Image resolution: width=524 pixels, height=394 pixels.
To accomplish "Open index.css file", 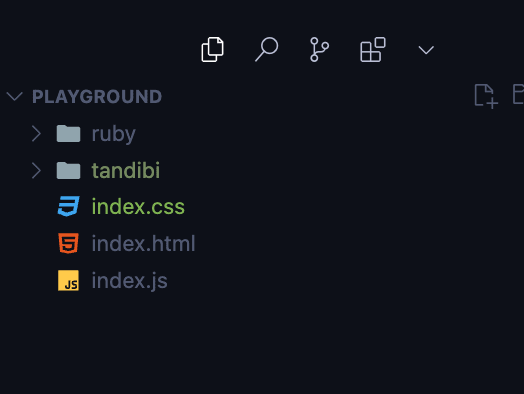I will (138, 207).
